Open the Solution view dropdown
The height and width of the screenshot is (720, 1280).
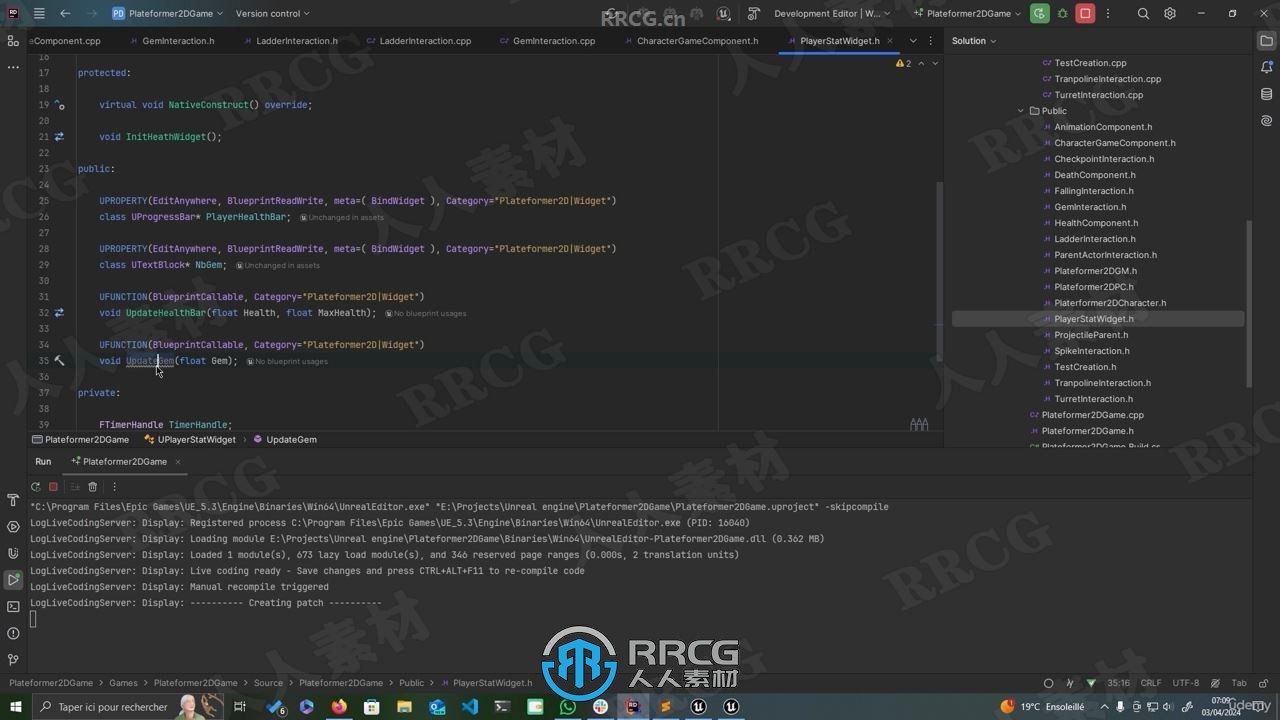tap(974, 41)
